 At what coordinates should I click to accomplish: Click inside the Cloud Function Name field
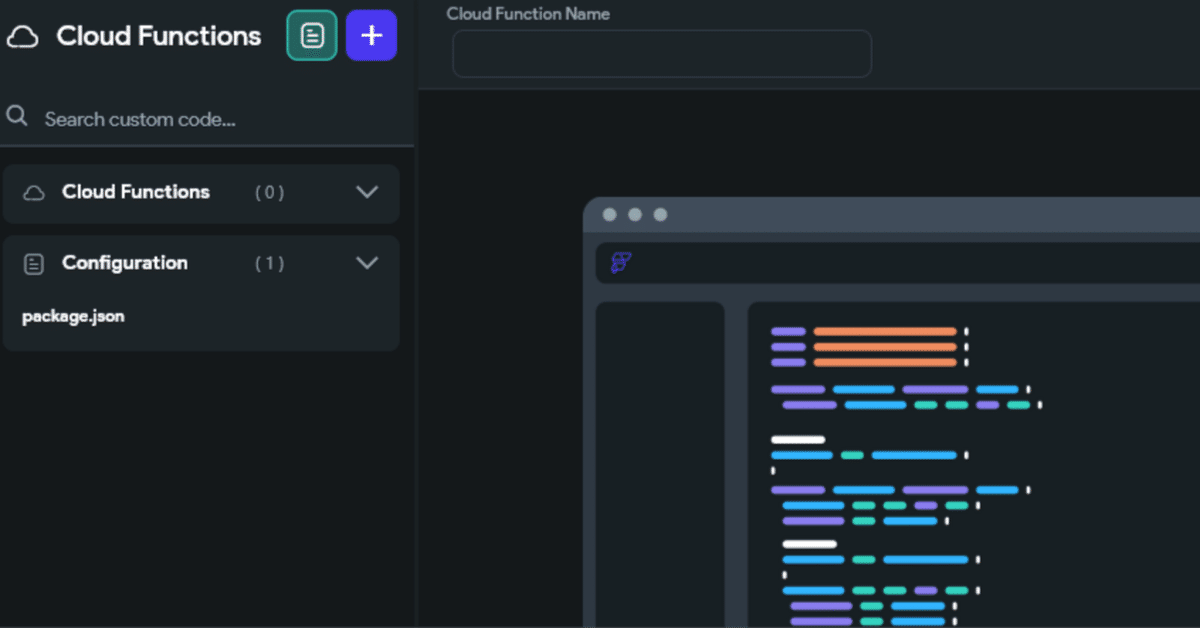[661, 54]
